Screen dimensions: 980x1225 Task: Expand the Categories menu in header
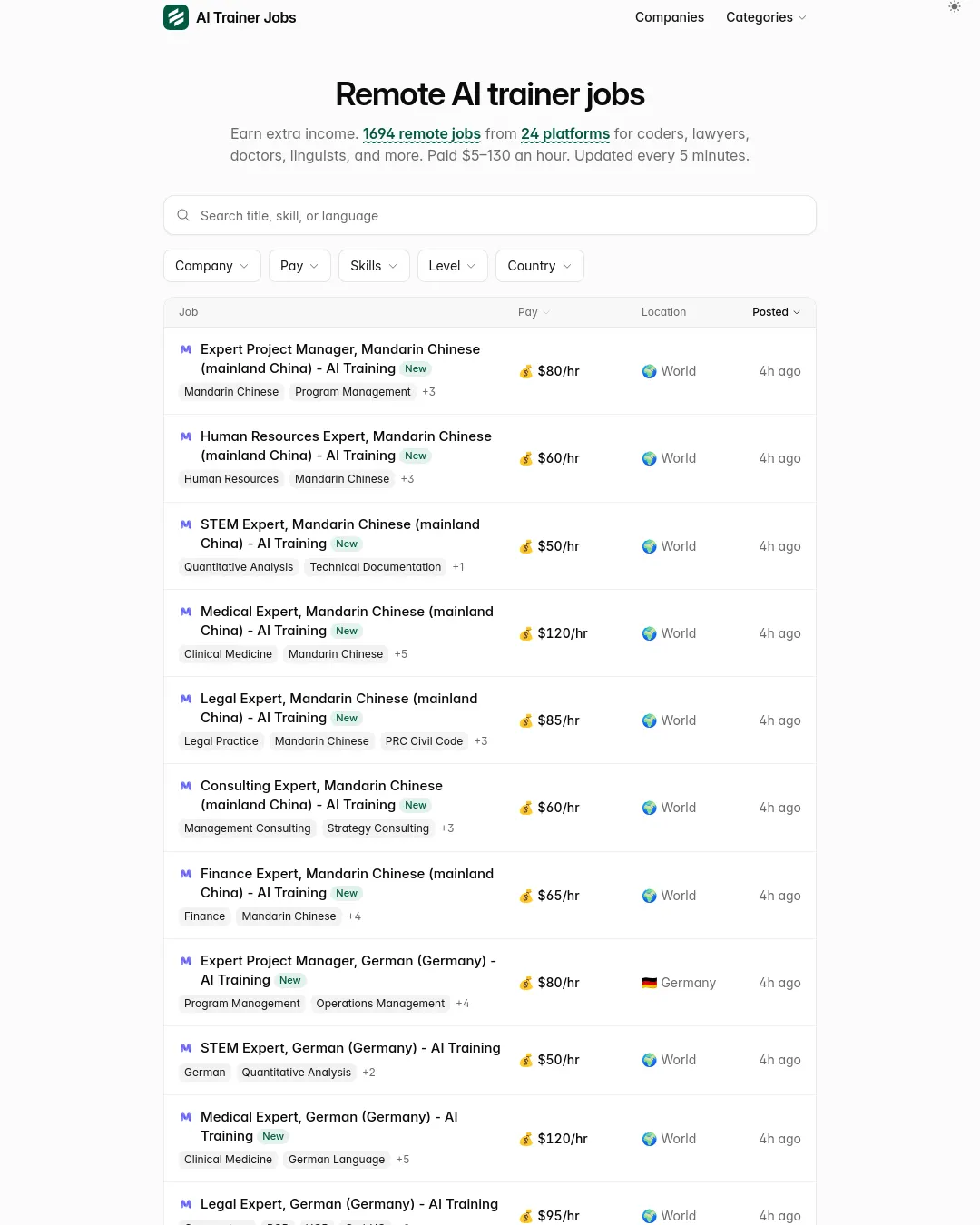766,17
